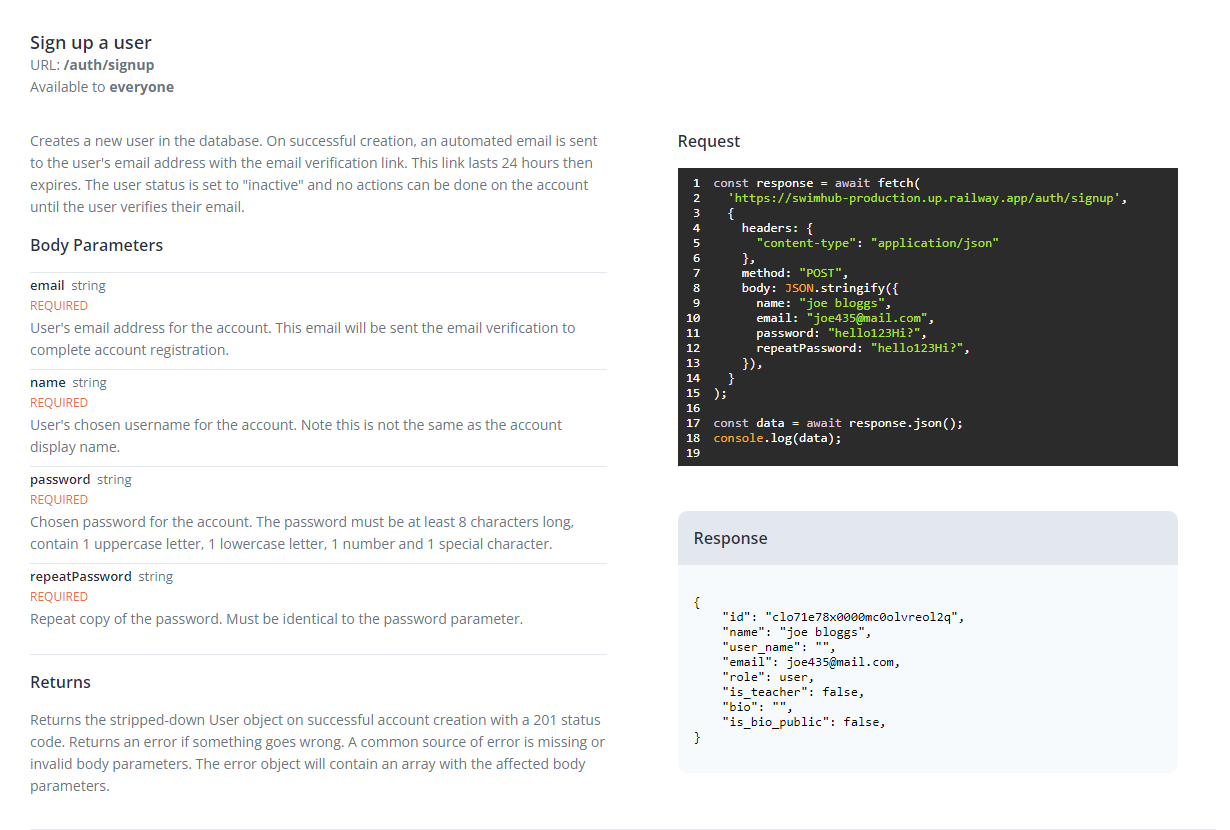1230x830 pixels.
Task: Click the "is_teacher": false response line
Action: click(x=793, y=692)
